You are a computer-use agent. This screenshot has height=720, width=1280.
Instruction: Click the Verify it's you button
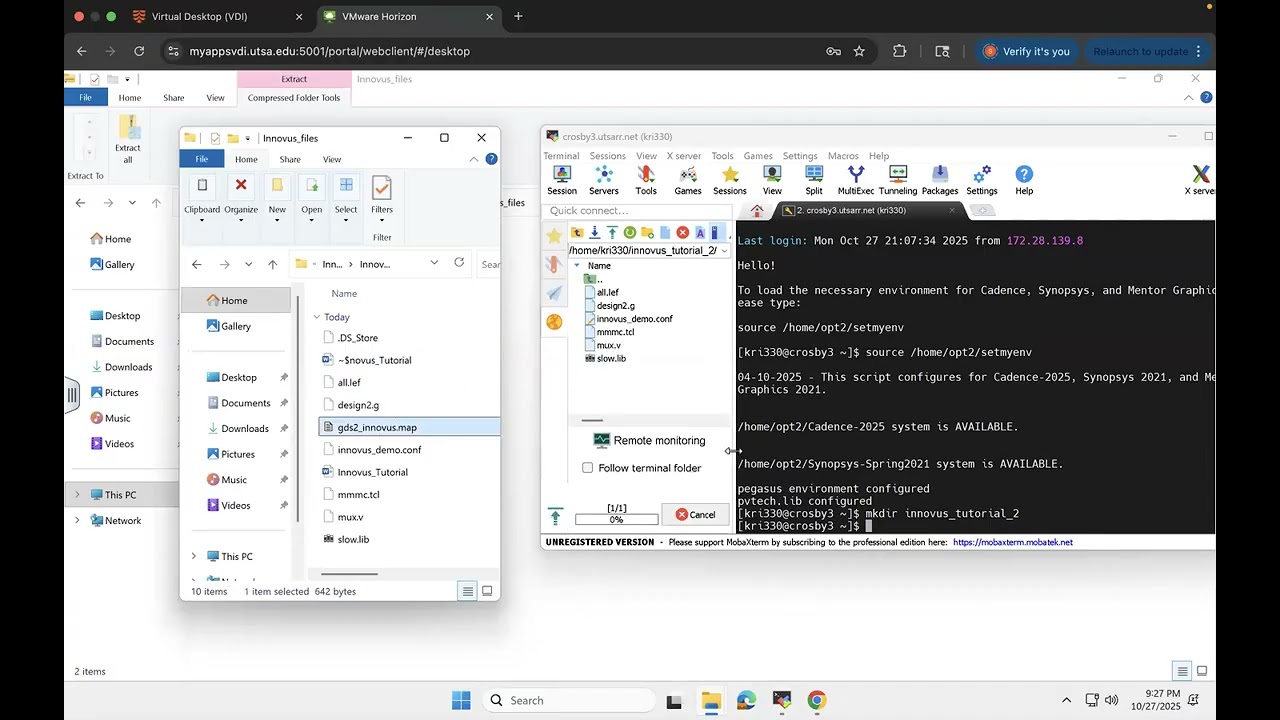click(1025, 51)
